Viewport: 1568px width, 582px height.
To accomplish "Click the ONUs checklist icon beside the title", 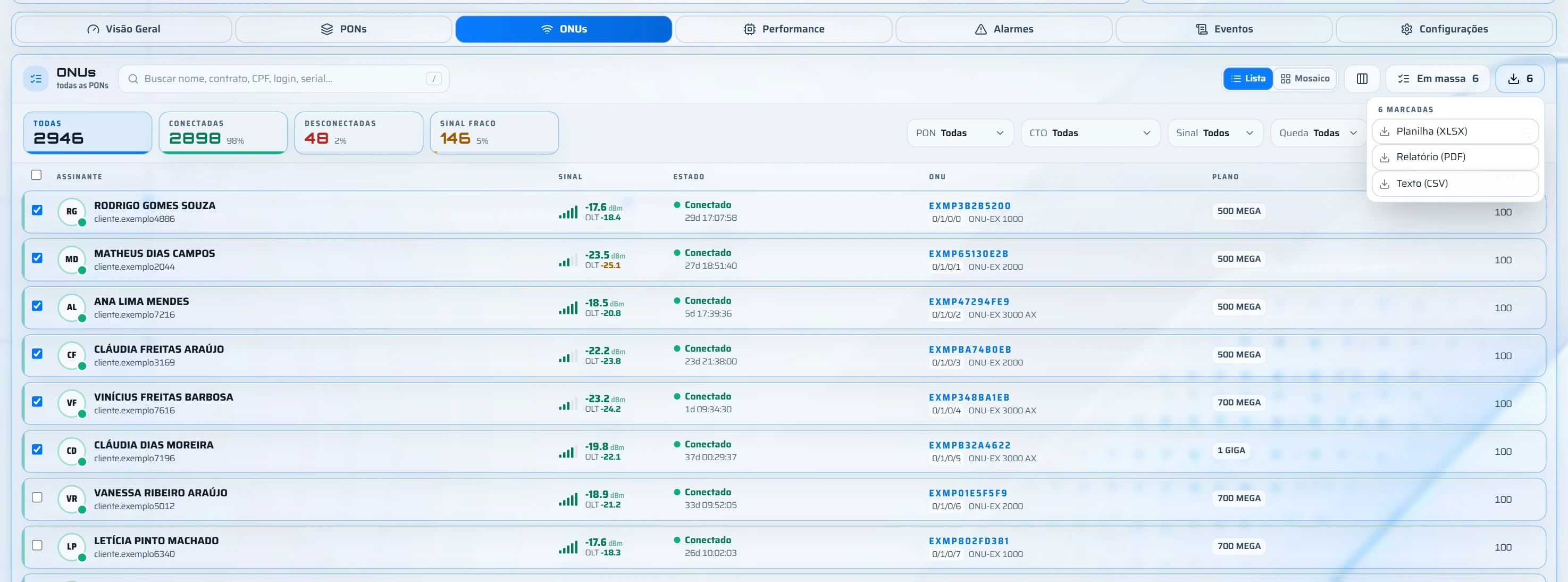I will pyautogui.click(x=36, y=79).
